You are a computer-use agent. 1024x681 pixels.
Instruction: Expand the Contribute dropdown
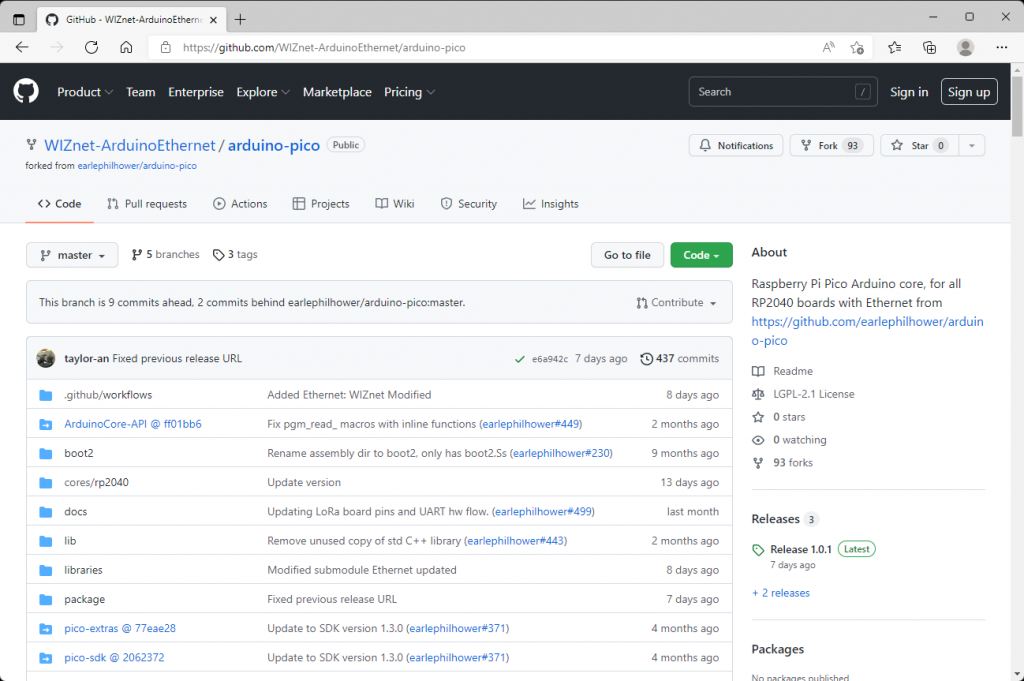point(677,302)
